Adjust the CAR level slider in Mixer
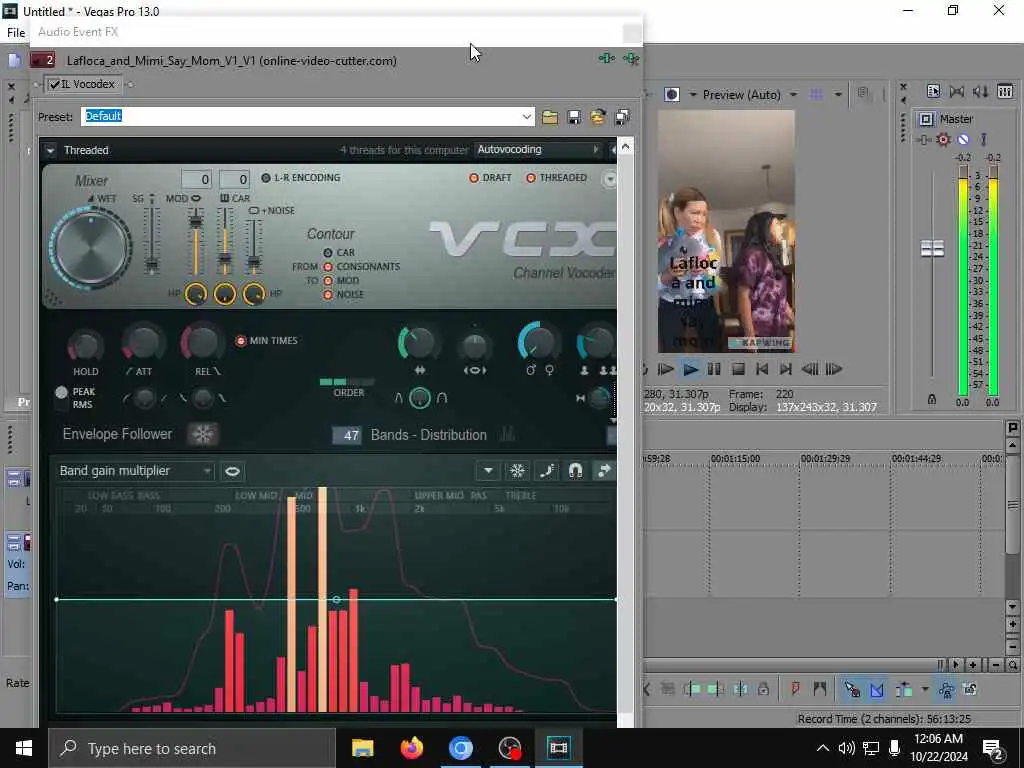Image resolution: width=1024 pixels, height=768 pixels. (225, 260)
